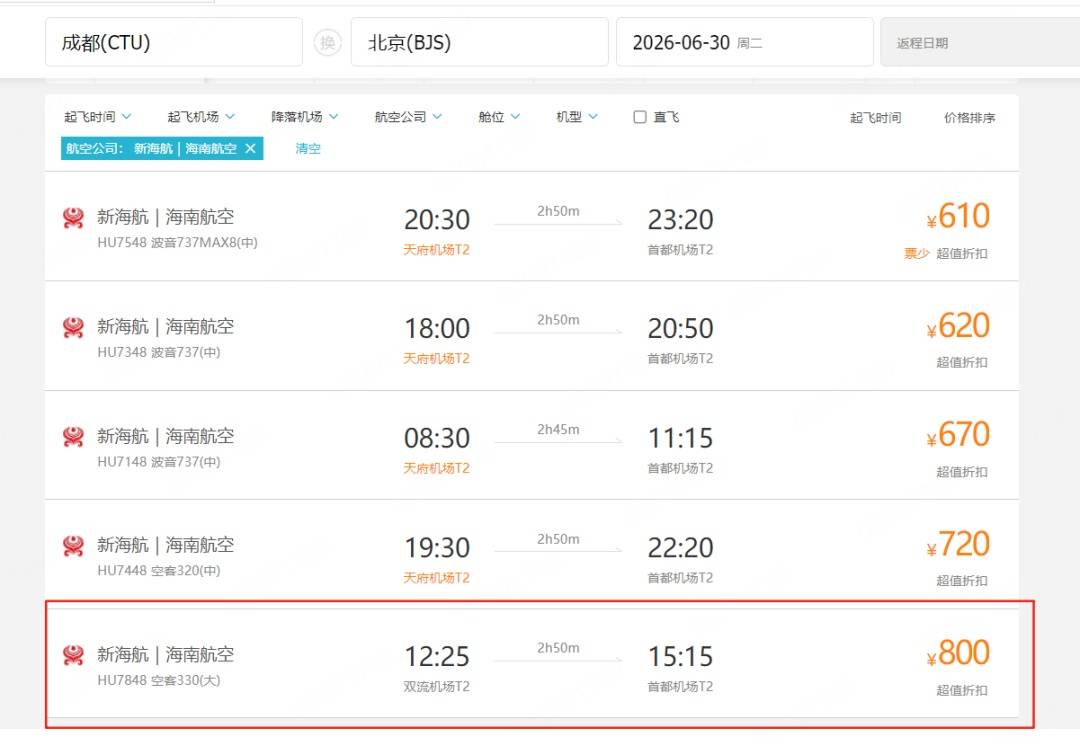The width and height of the screenshot is (1080, 746).
Task: Sort by 起飞时间 on the right
Action: [875, 118]
